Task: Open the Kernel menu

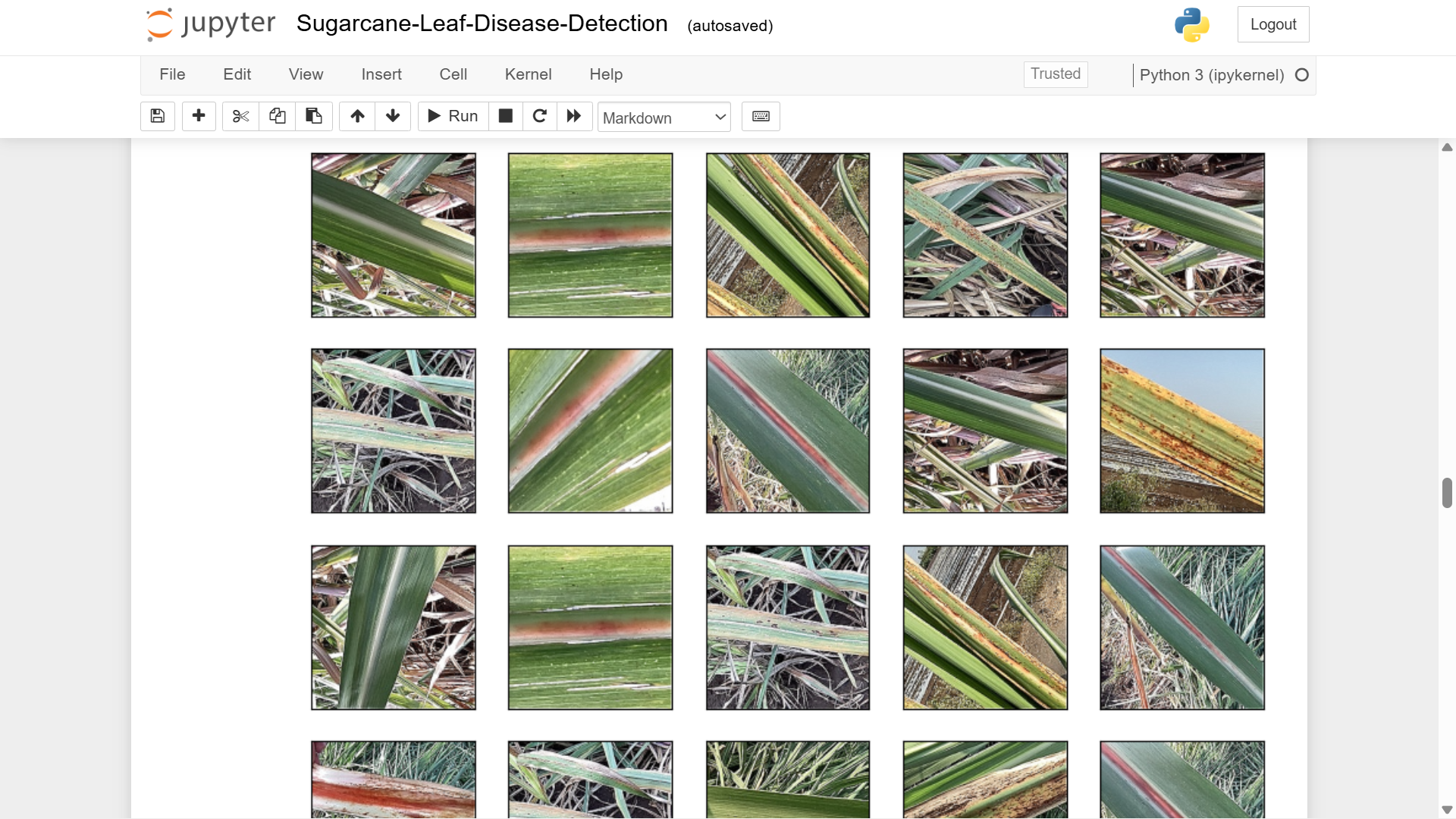Action: [x=528, y=74]
